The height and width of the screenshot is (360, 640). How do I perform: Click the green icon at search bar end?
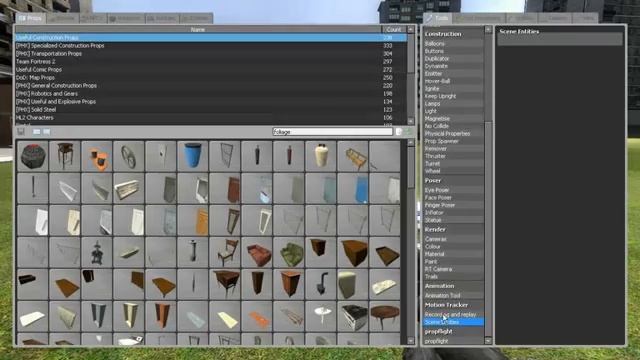pos(408,131)
